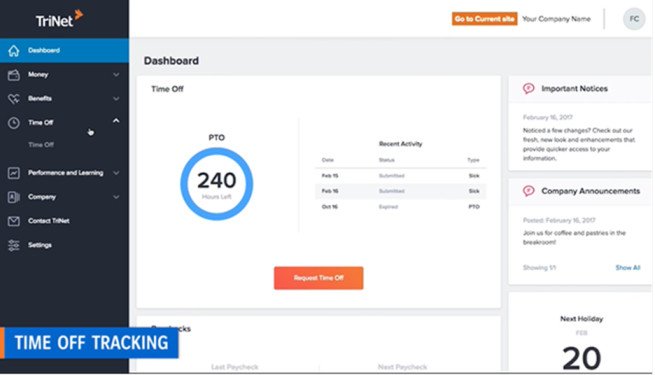Image resolution: width=655 pixels, height=375 pixels.
Task: Open the FC user avatar
Action: (x=634, y=19)
